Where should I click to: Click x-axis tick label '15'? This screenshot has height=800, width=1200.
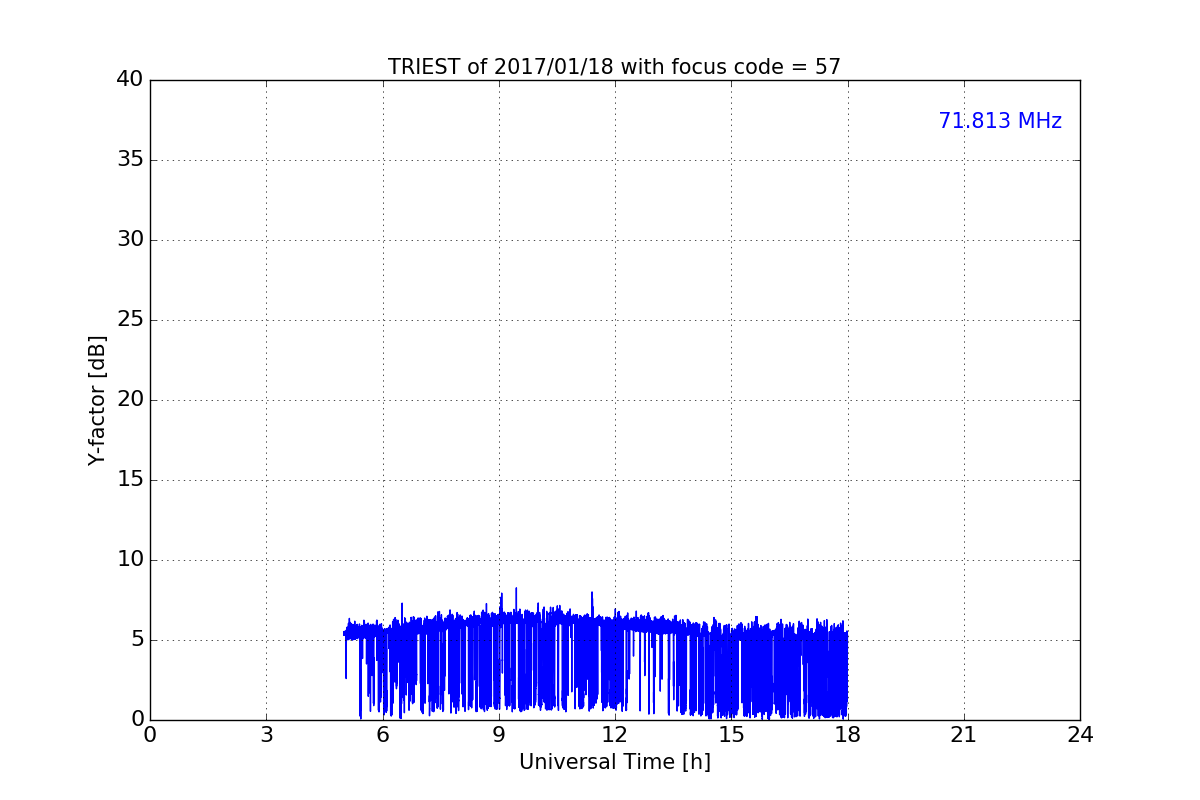click(731, 735)
